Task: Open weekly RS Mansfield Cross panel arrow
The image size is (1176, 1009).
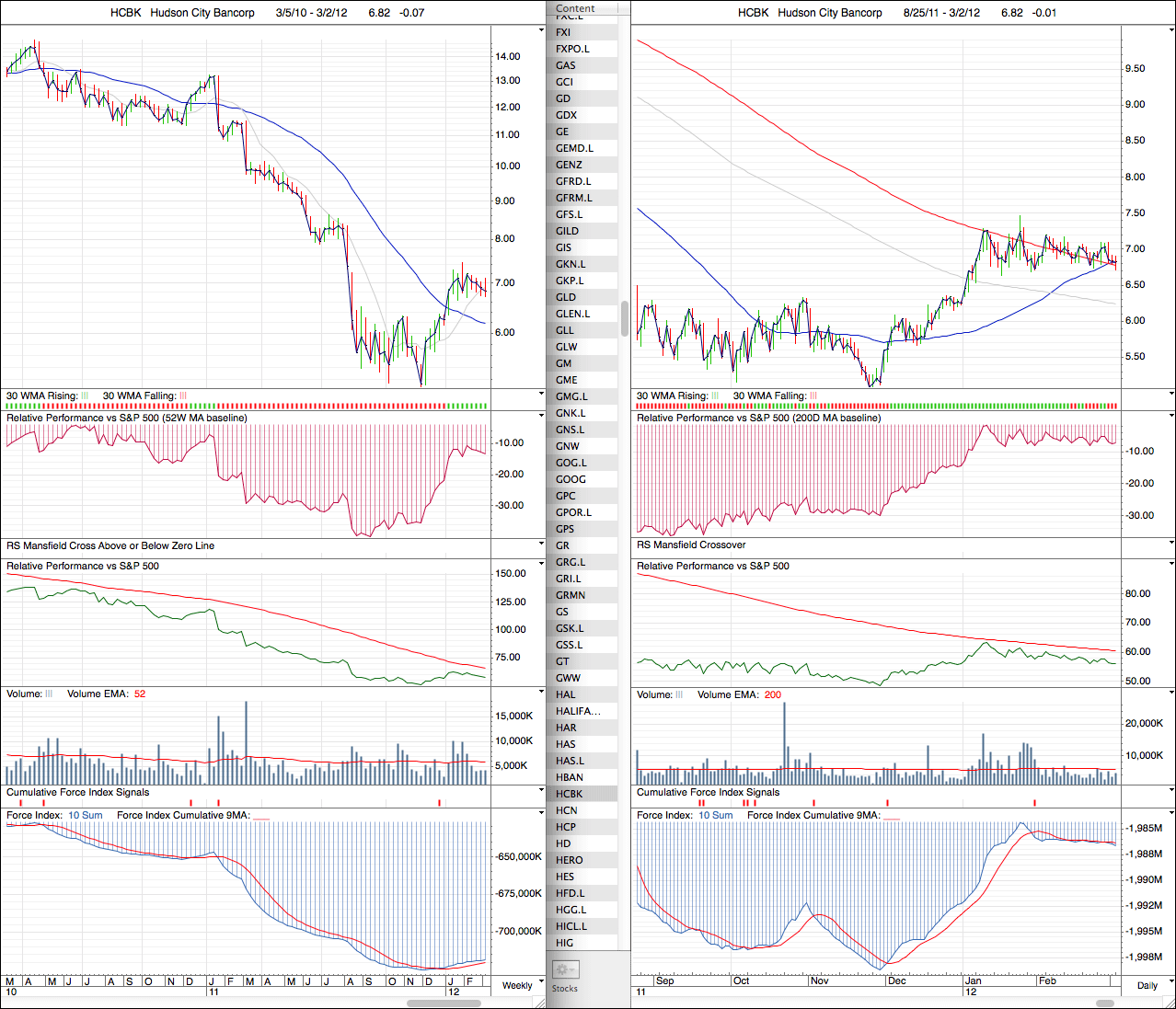Action: pos(541,545)
